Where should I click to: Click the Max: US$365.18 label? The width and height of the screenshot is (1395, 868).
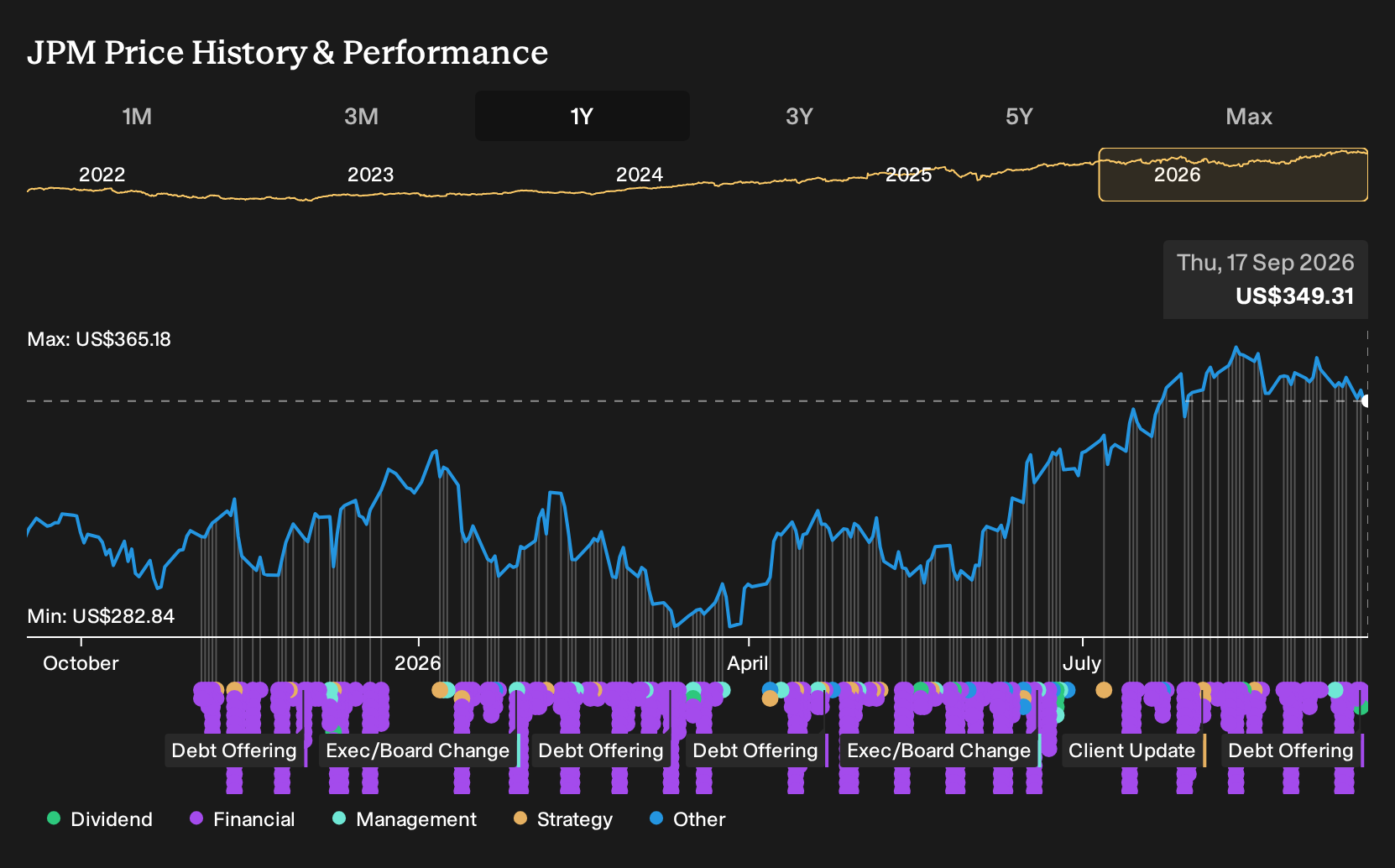99,339
